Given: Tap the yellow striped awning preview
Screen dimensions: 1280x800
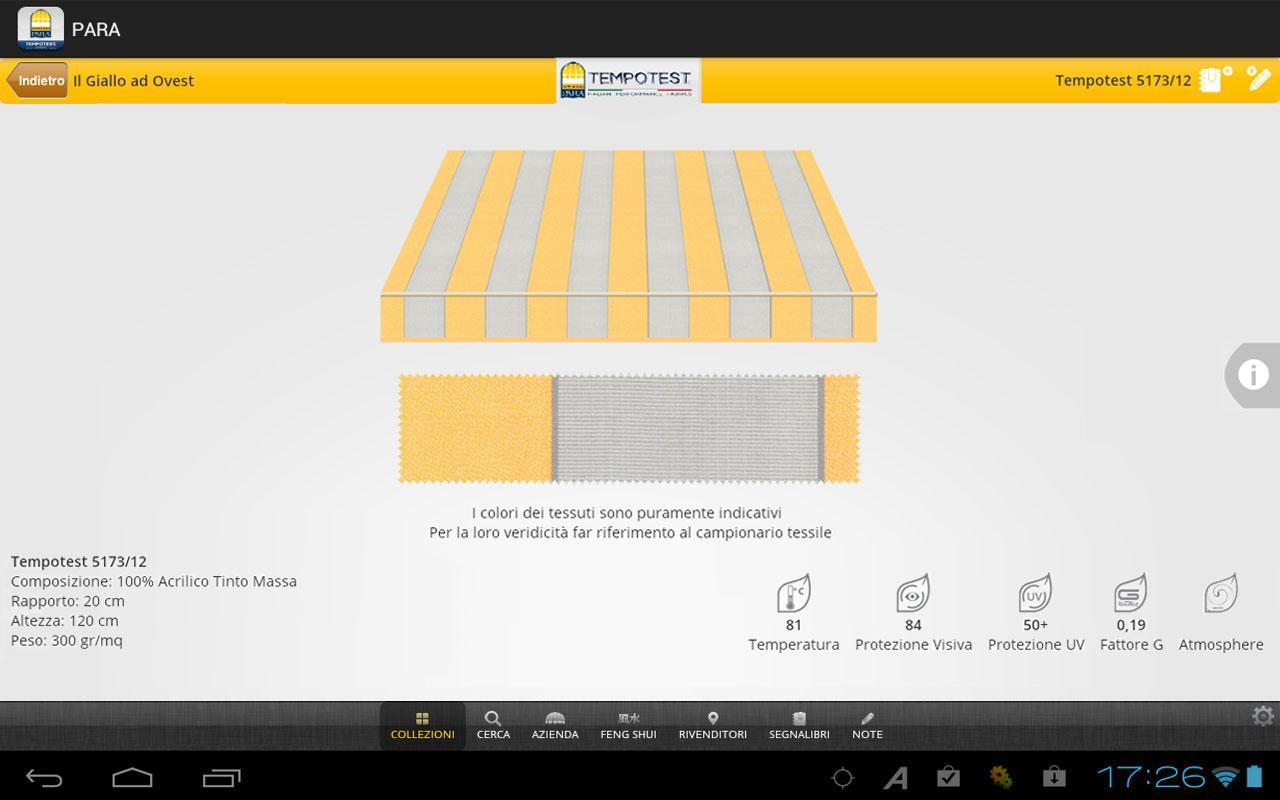Looking at the screenshot, I should click(628, 245).
